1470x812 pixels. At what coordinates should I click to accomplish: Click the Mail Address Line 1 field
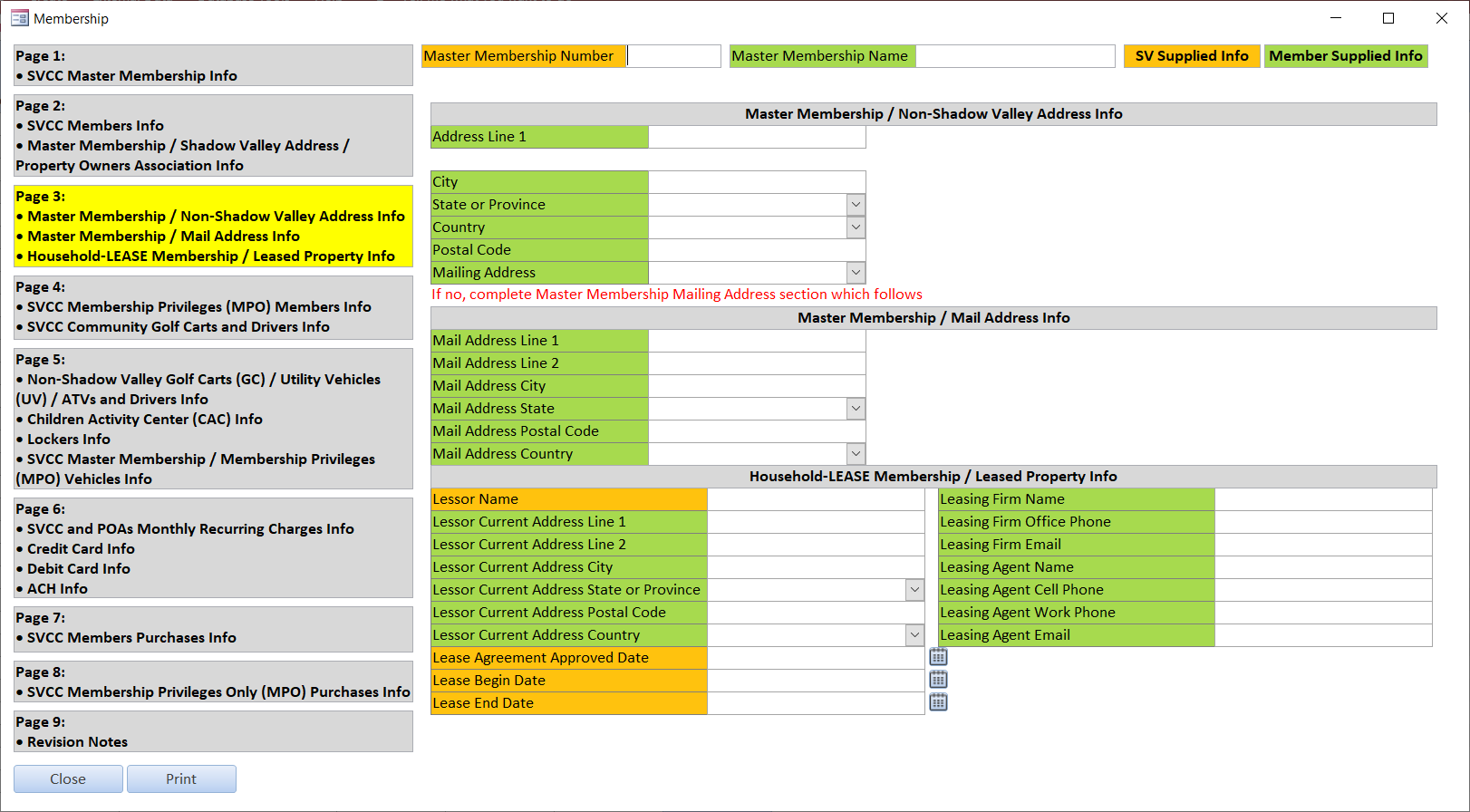coord(757,341)
